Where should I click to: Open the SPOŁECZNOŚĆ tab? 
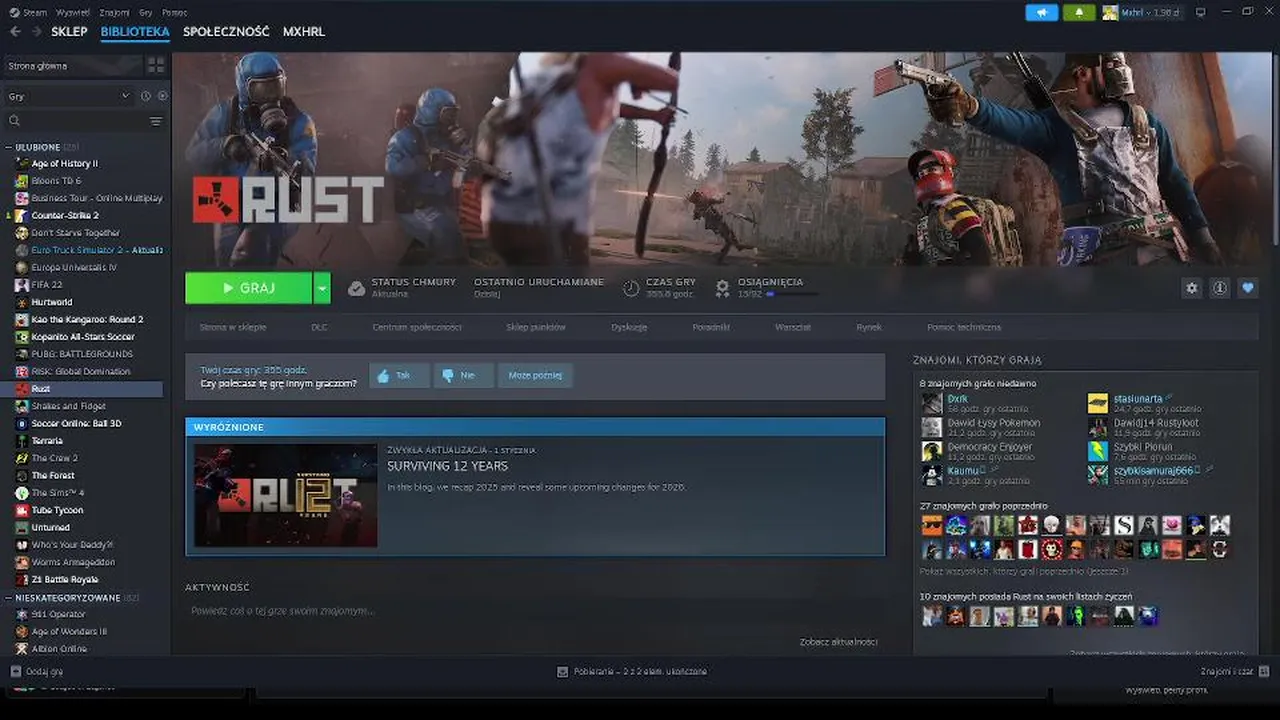pos(226,32)
